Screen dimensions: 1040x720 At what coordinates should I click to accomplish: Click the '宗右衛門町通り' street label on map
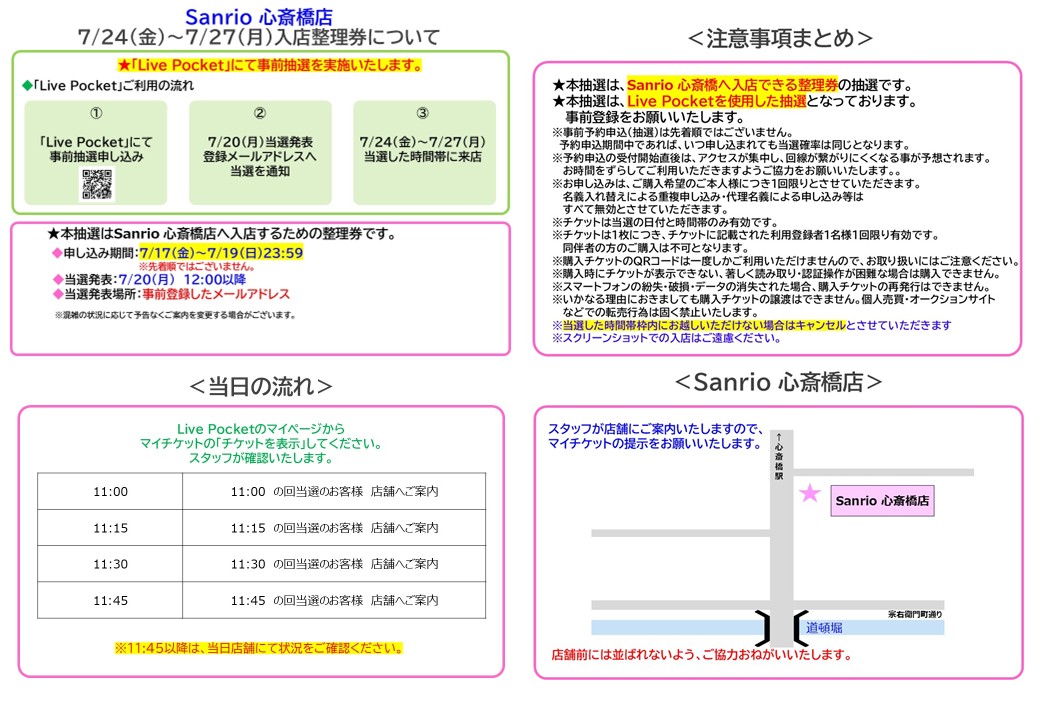coord(915,615)
